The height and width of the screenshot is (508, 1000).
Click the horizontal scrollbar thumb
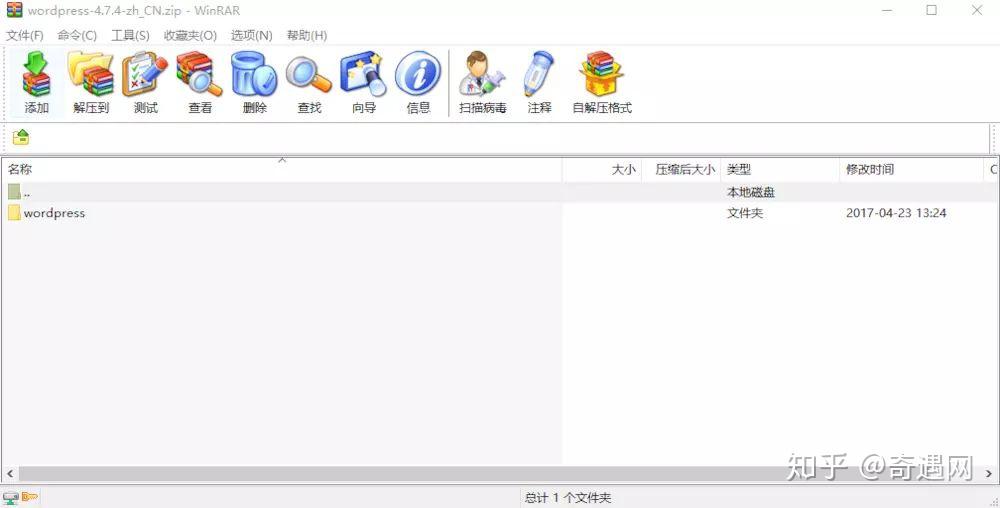[500, 474]
